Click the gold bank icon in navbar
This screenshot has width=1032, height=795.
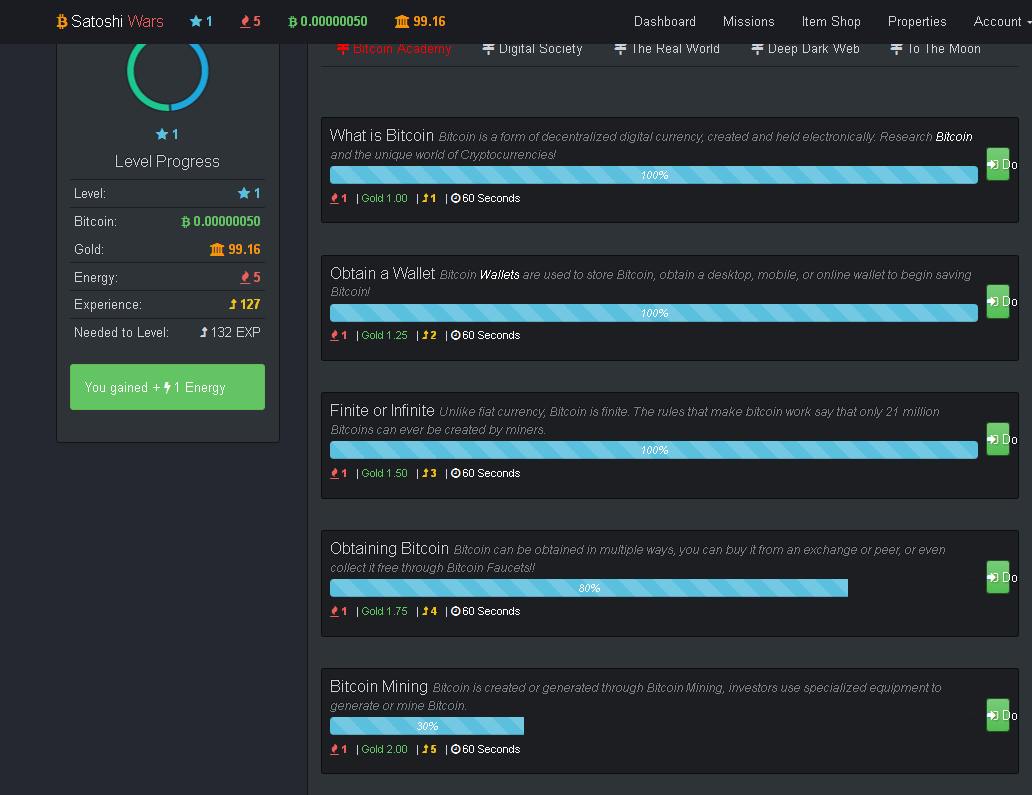pos(402,21)
